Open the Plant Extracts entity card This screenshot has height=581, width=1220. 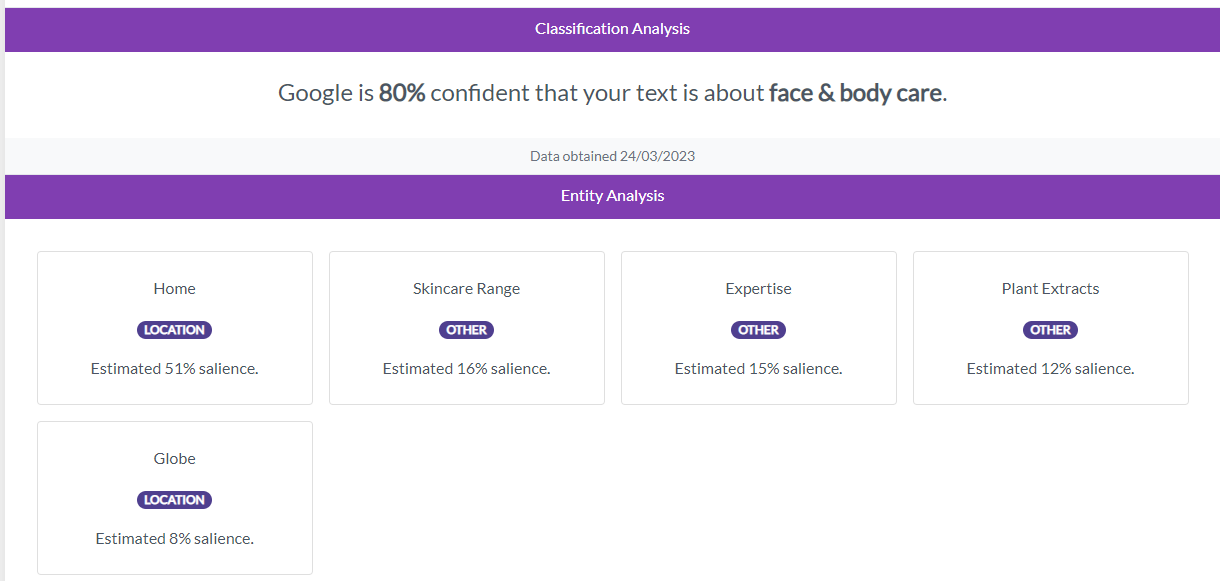pos(1051,328)
